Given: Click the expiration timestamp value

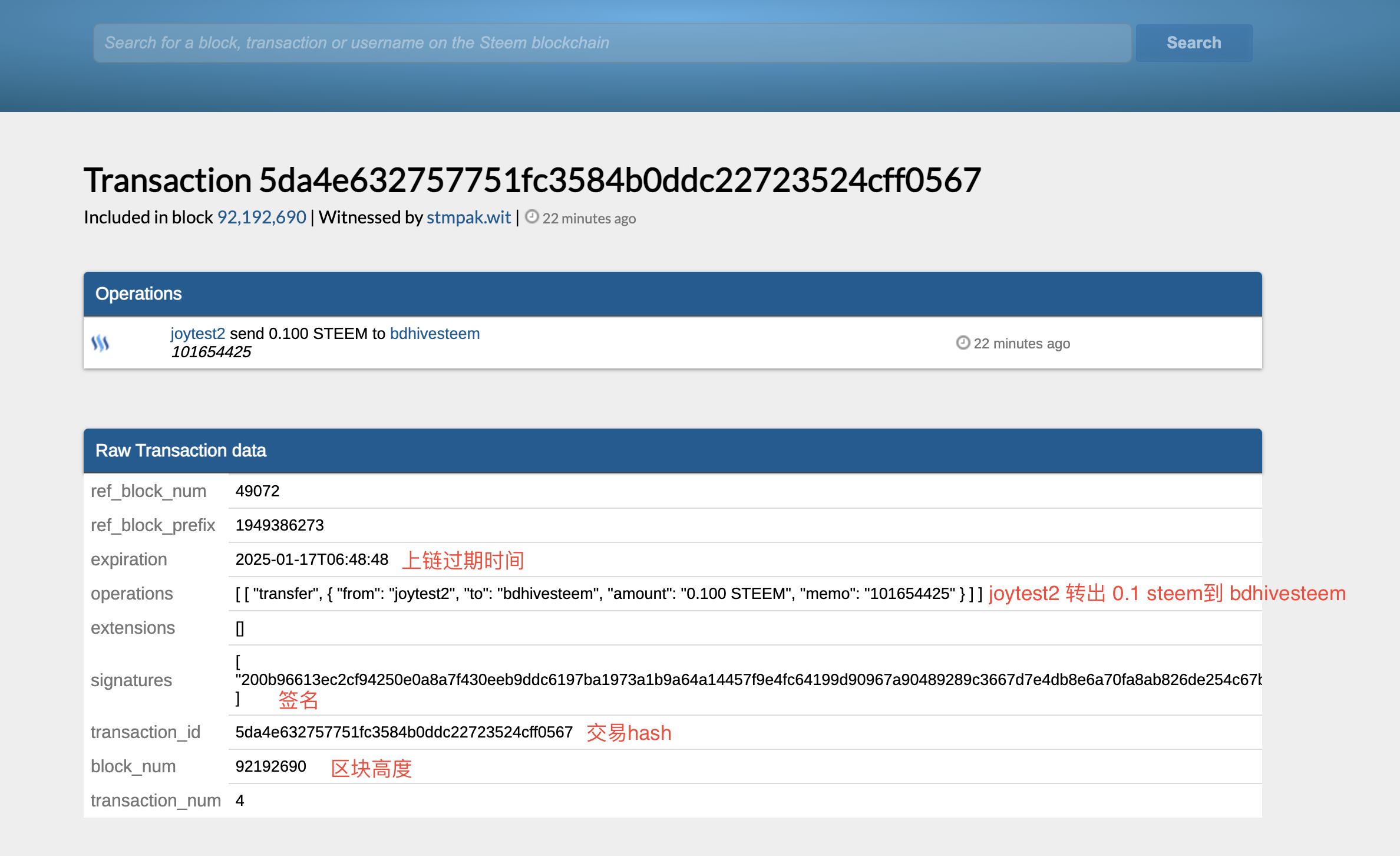Looking at the screenshot, I should pyautogui.click(x=312, y=559).
